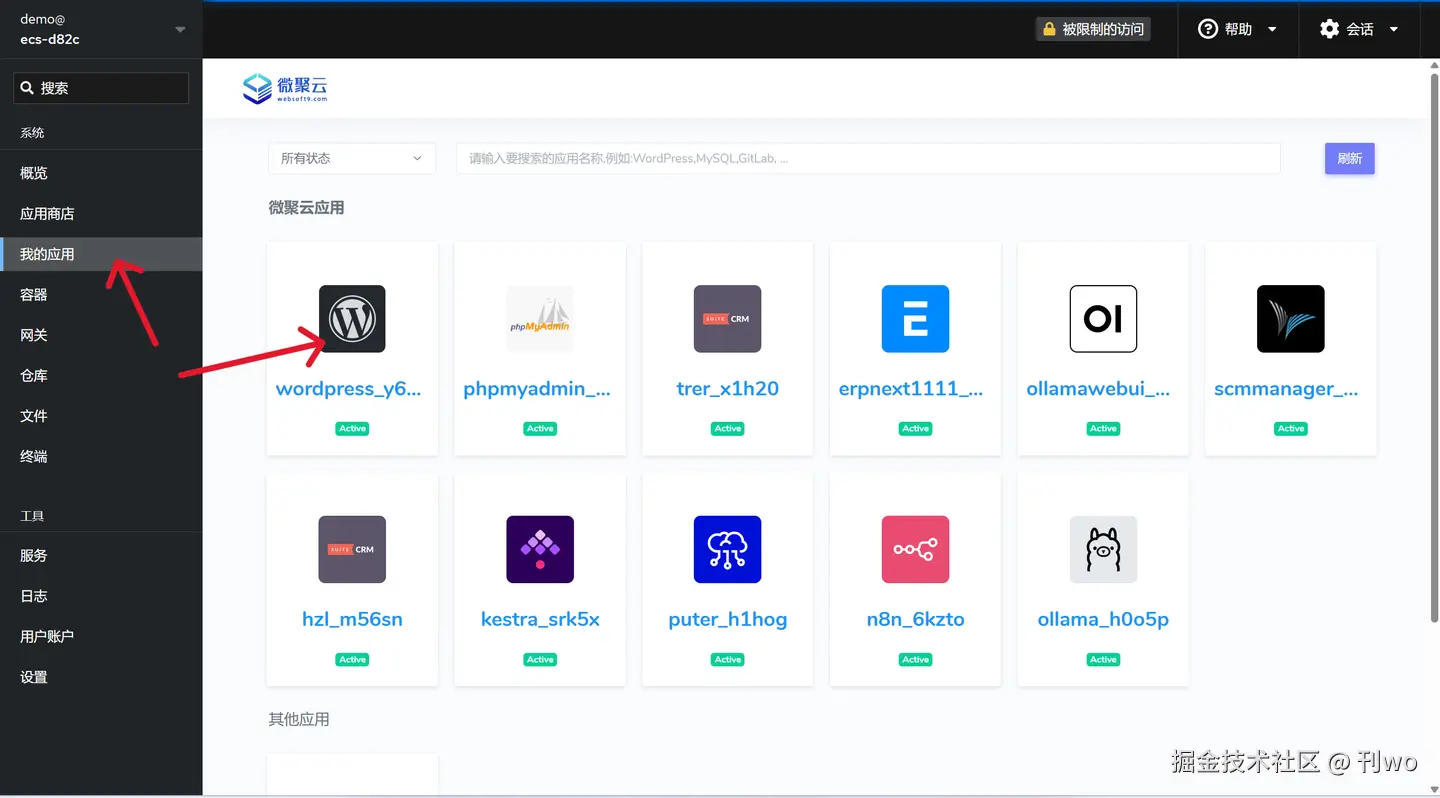Click Active badge under kestra_srk5x

pyautogui.click(x=540, y=659)
